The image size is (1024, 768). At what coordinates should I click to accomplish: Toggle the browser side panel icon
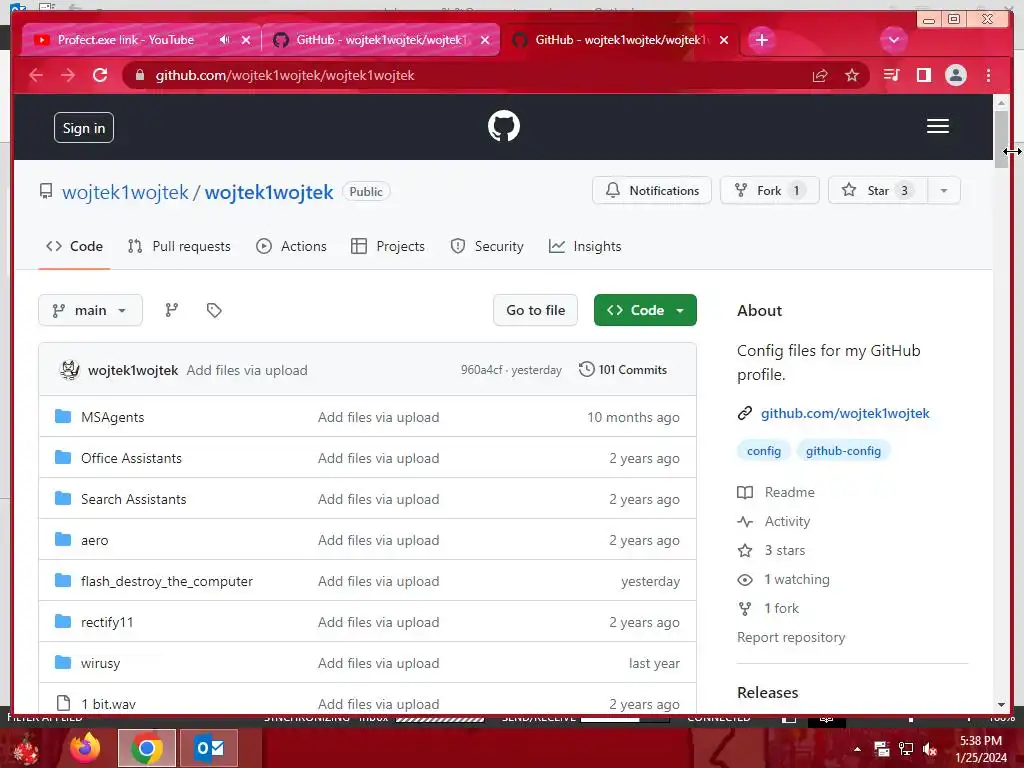tap(923, 76)
